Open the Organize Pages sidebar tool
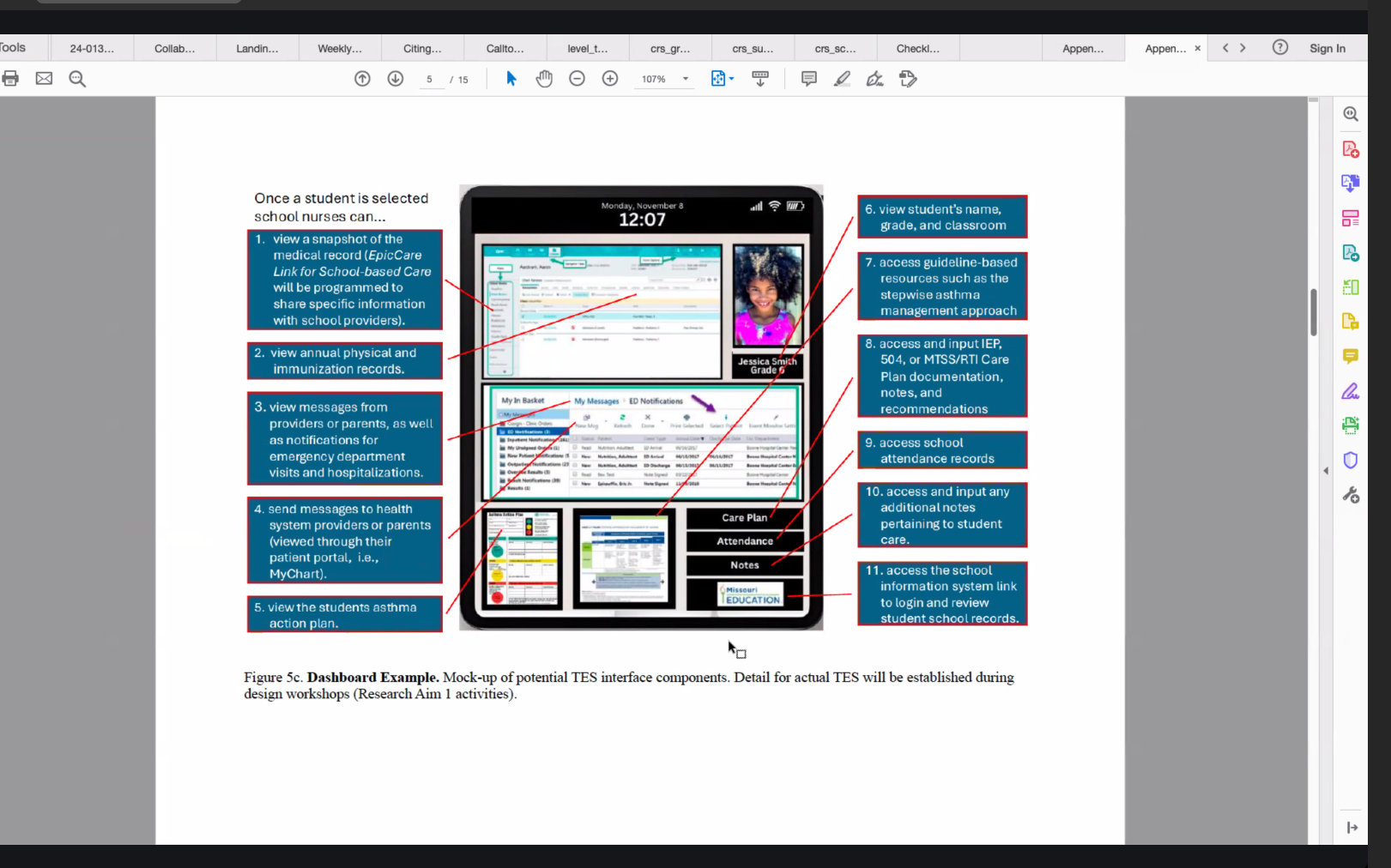 (1351, 218)
